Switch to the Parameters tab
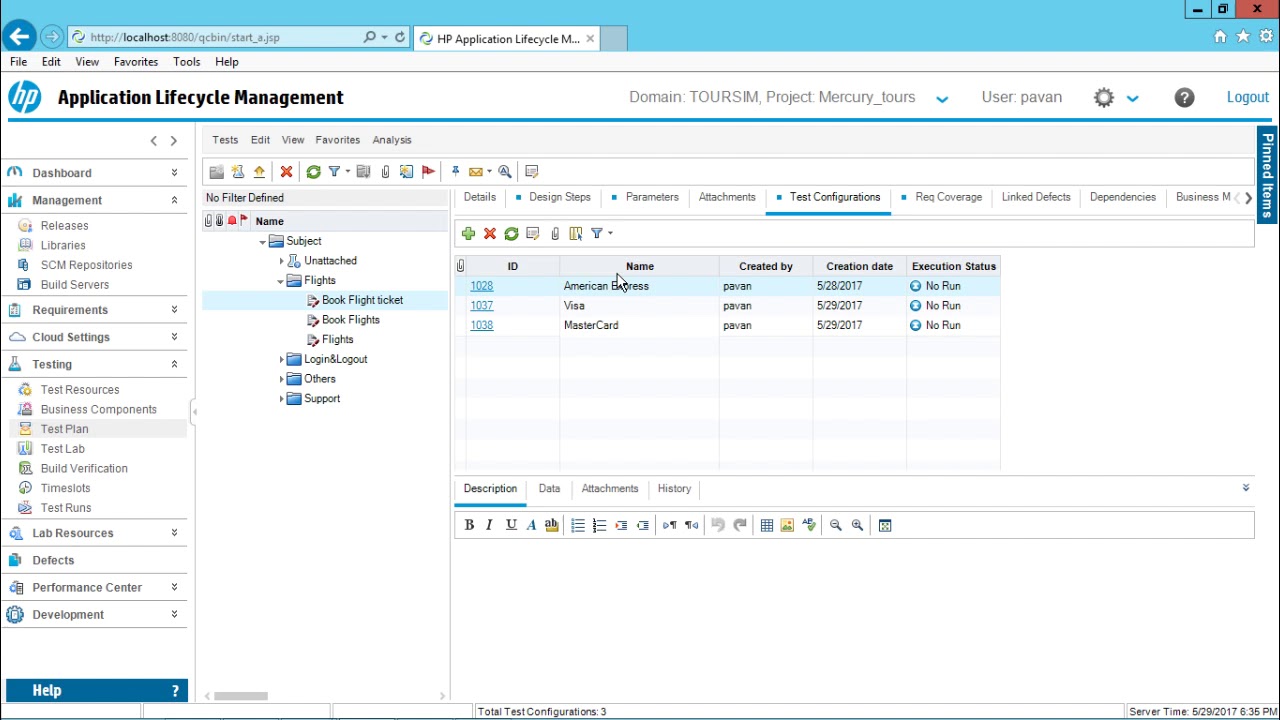1280x720 pixels. point(652,197)
